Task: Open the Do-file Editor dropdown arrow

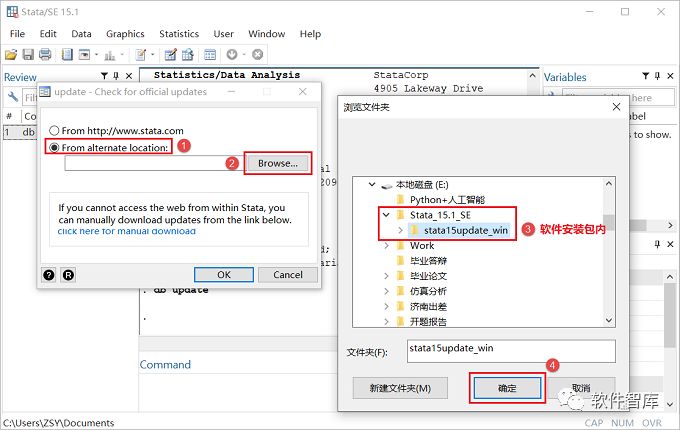Action: pyautogui.click(x=152, y=55)
